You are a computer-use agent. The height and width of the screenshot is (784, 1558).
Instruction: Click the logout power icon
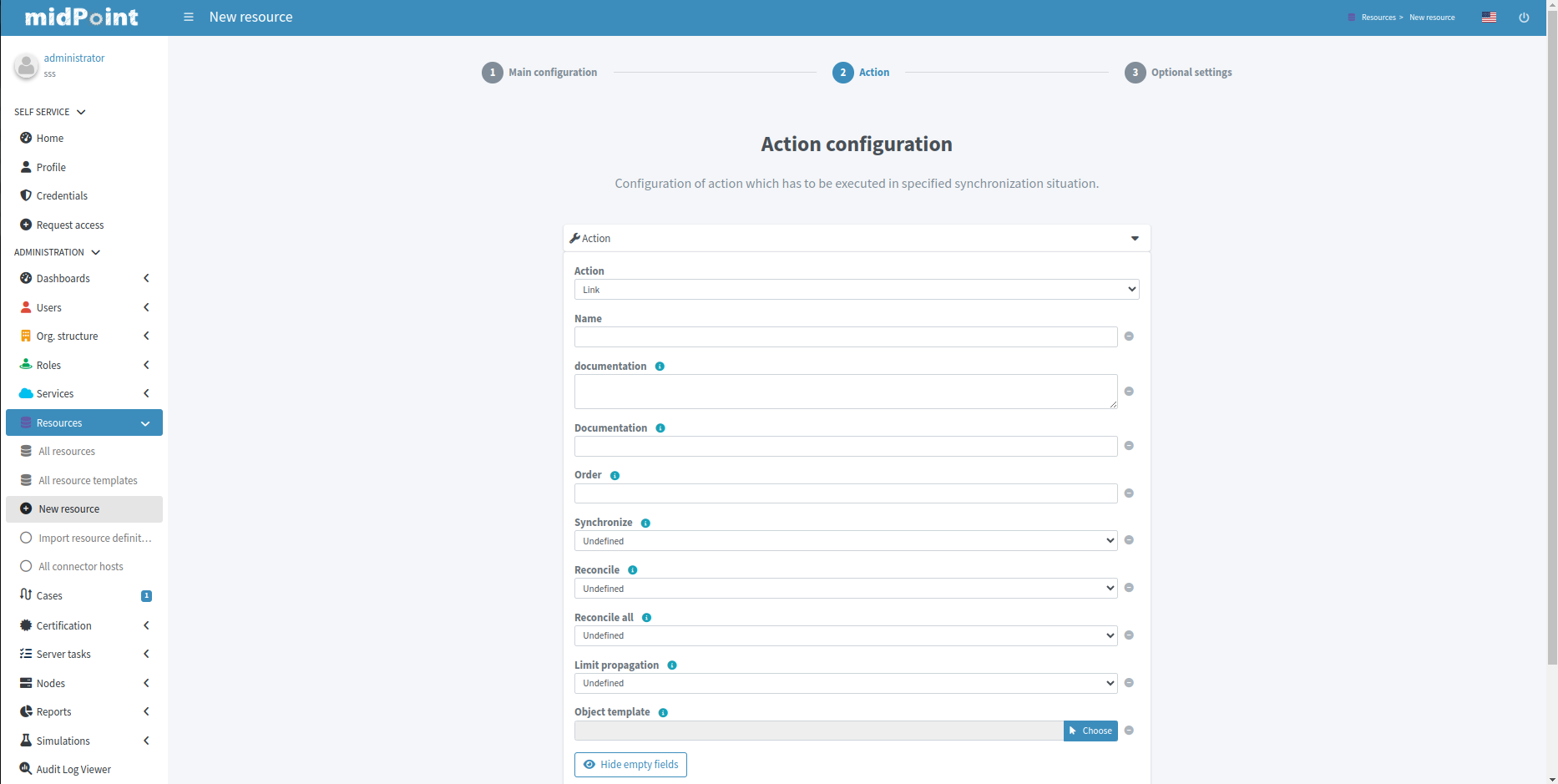click(x=1524, y=18)
